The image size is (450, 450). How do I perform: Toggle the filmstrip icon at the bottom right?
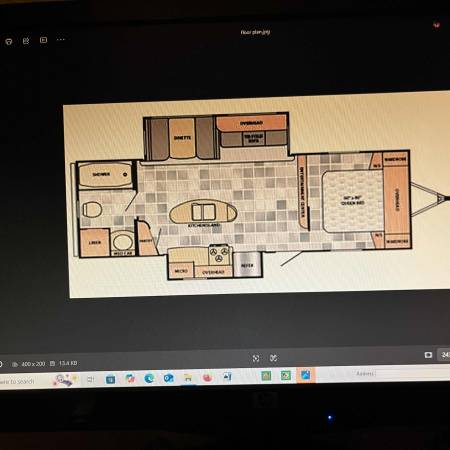[428, 355]
